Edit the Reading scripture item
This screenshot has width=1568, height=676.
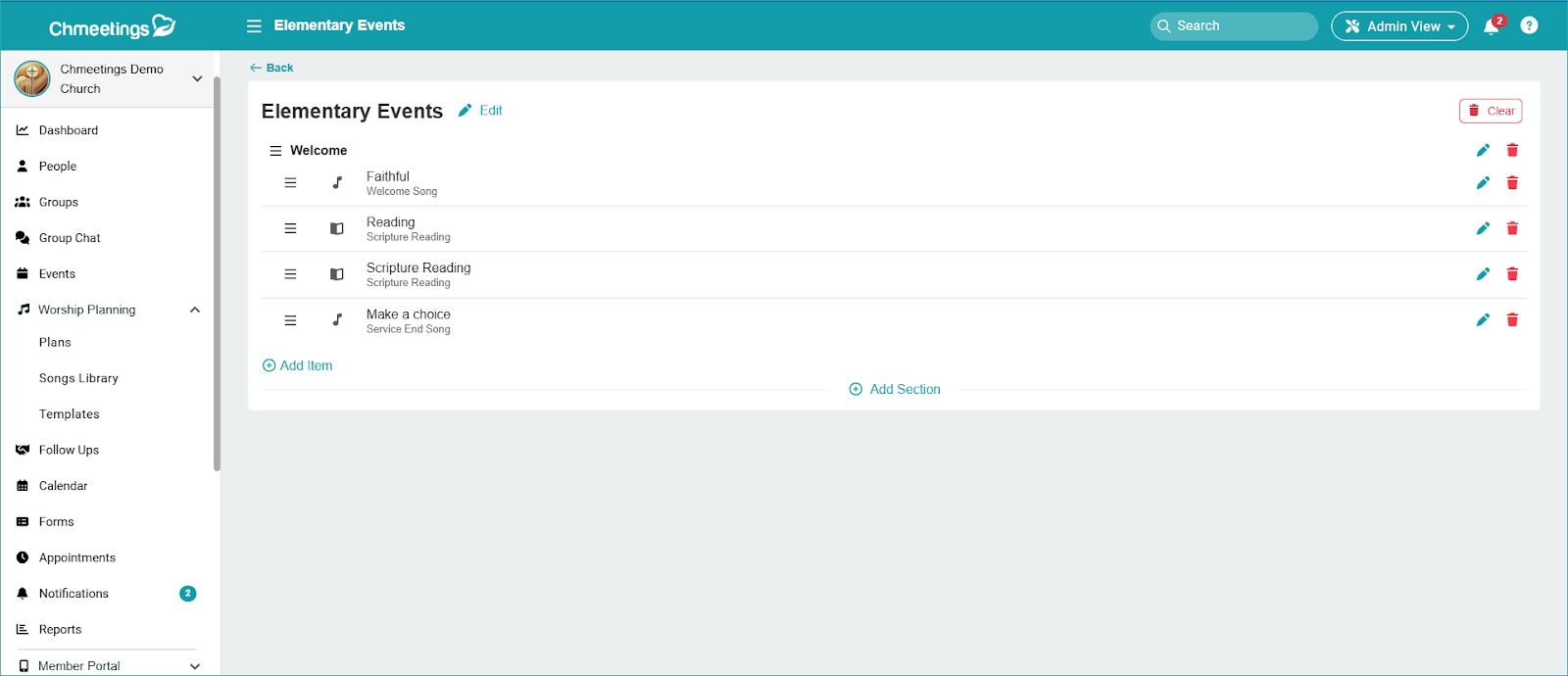point(1483,228)
